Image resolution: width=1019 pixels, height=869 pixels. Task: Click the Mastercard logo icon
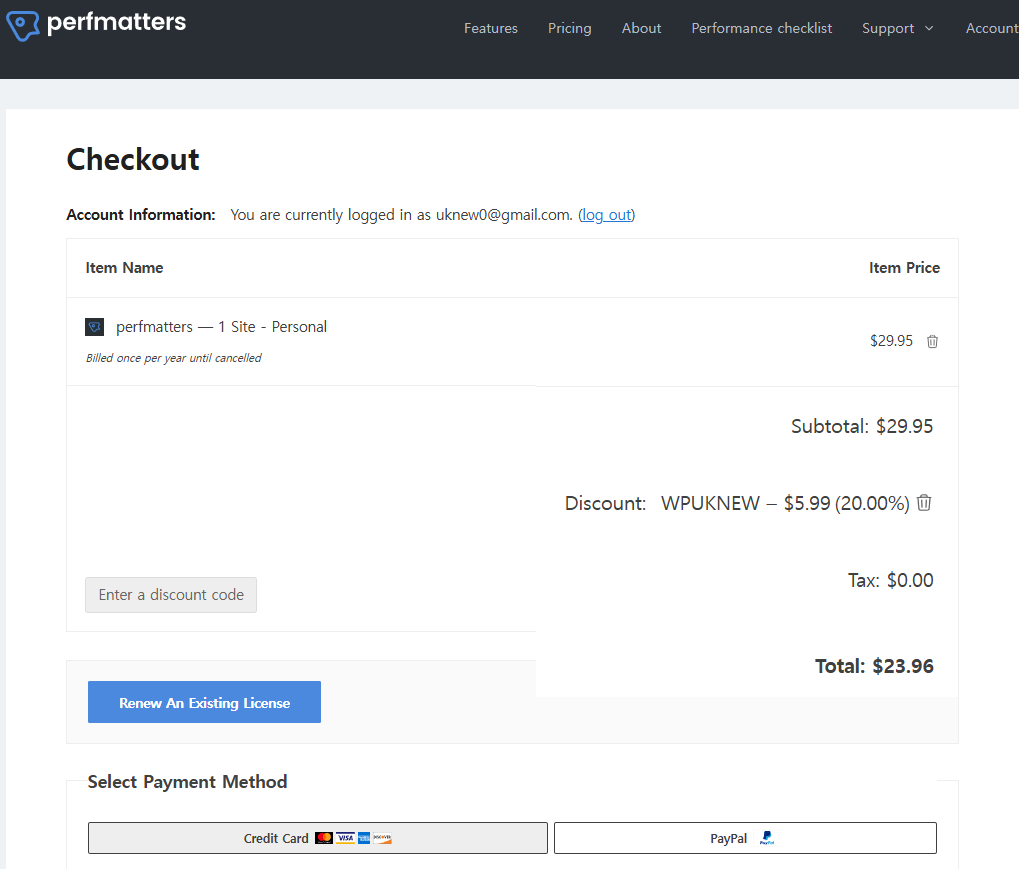(x=324, y=838)
